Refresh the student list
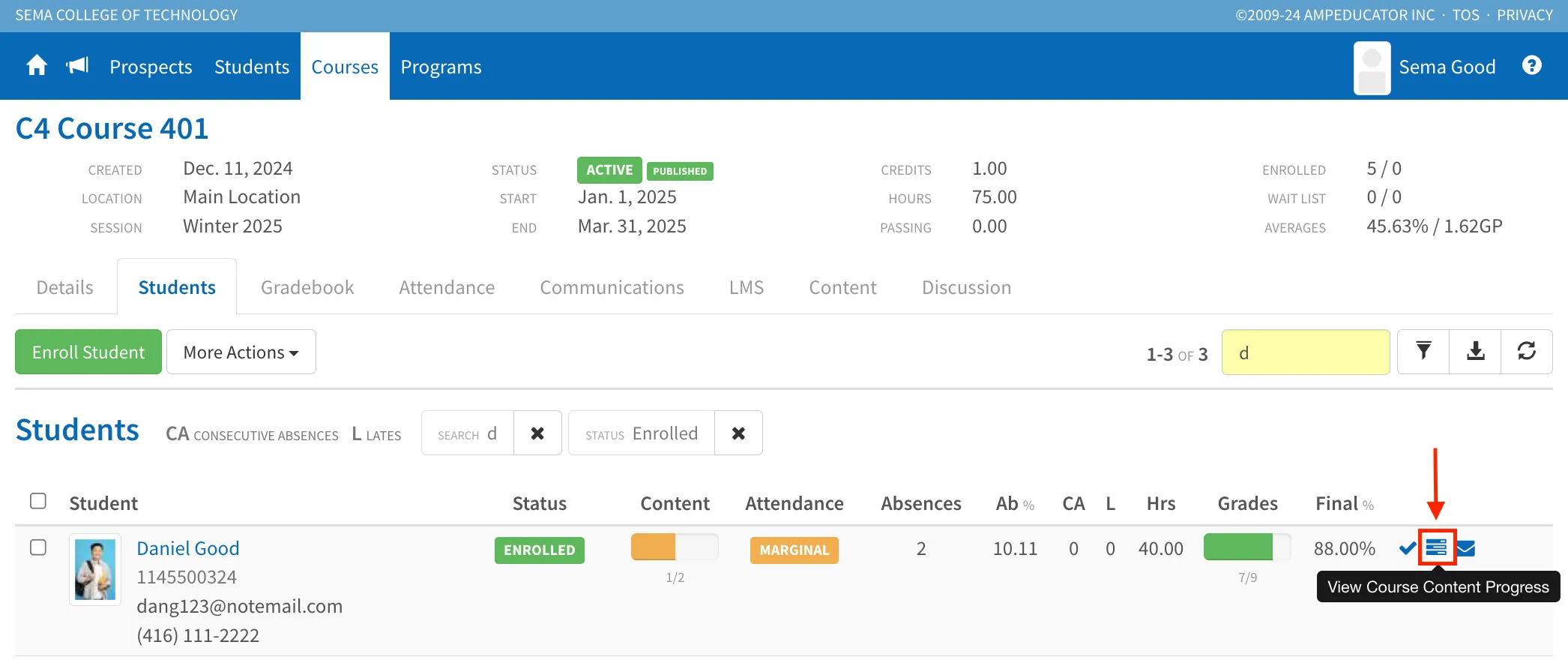1568x660 pixels. pos(1527,351)
